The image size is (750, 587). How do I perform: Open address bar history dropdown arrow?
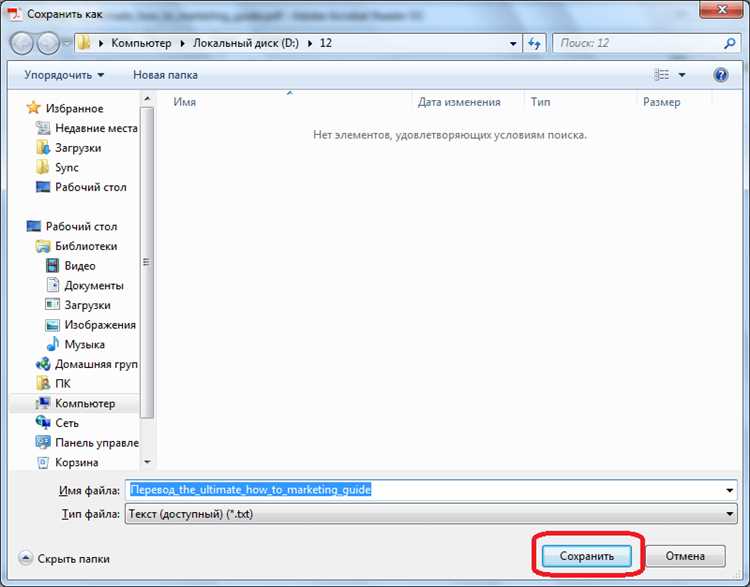[x=513, y=44]
